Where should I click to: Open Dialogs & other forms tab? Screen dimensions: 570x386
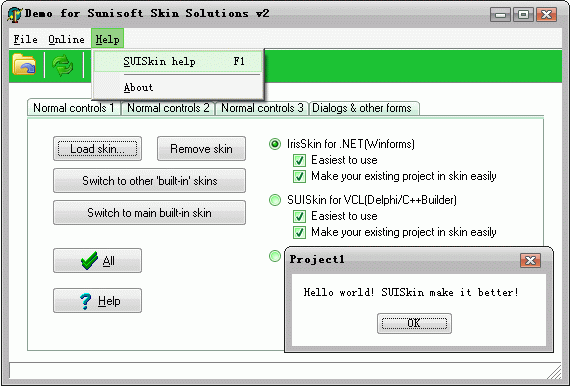[x=364, y=108]
